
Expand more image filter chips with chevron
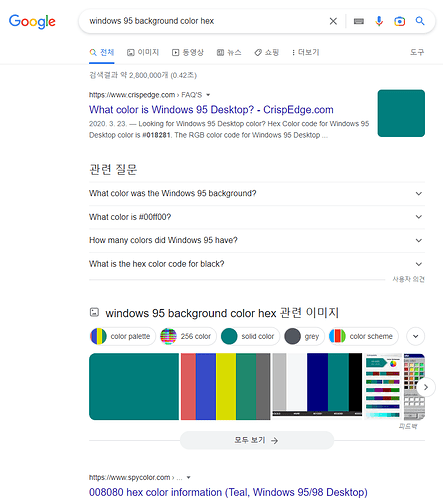[416, 336]
